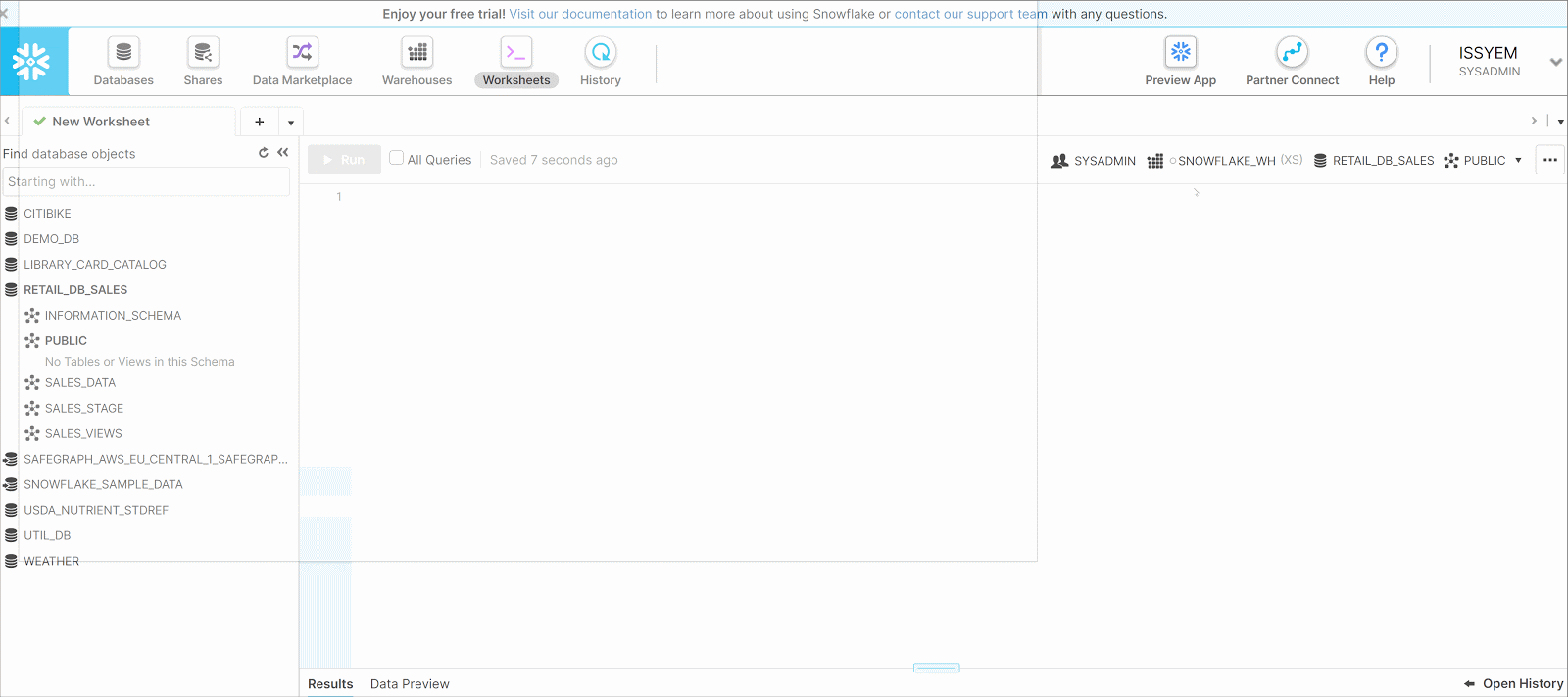Click the Saved 7 seconds ago status
The height and width of the screenshot is (697, 1568).
tap(554, 160)
